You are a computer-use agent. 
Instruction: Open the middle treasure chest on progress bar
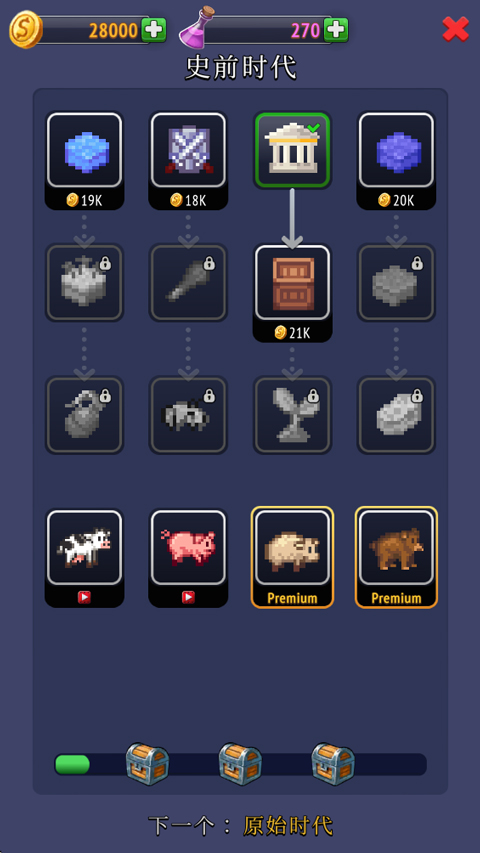(240, 764)
